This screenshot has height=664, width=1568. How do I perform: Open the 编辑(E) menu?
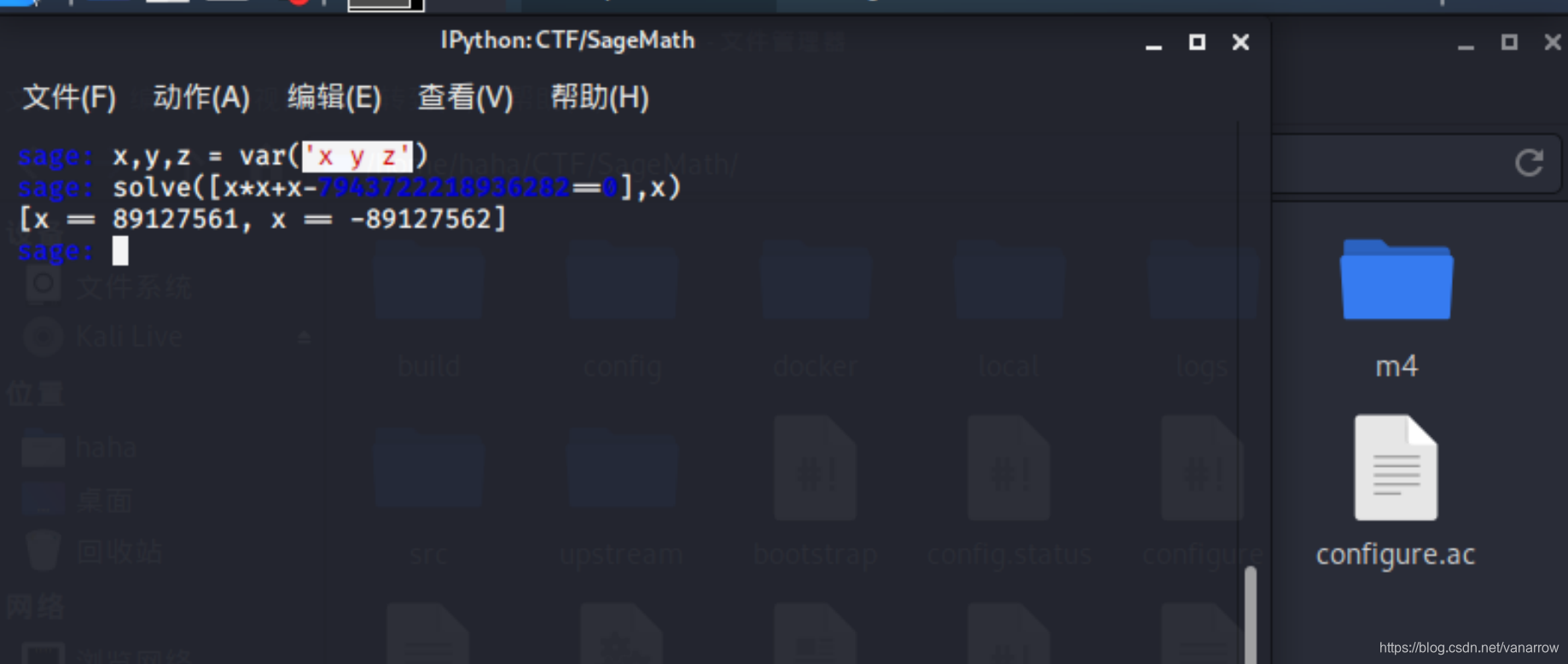(x=334, y=97)
